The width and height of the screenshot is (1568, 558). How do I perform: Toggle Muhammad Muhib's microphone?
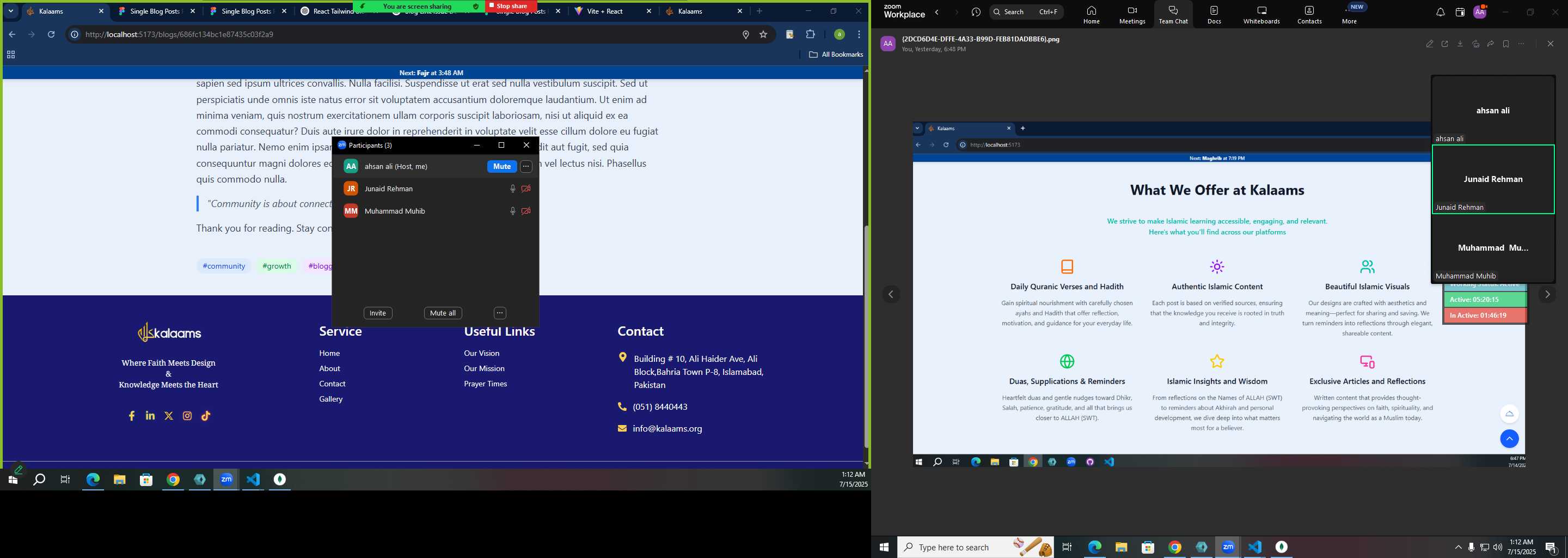[512, 211]
